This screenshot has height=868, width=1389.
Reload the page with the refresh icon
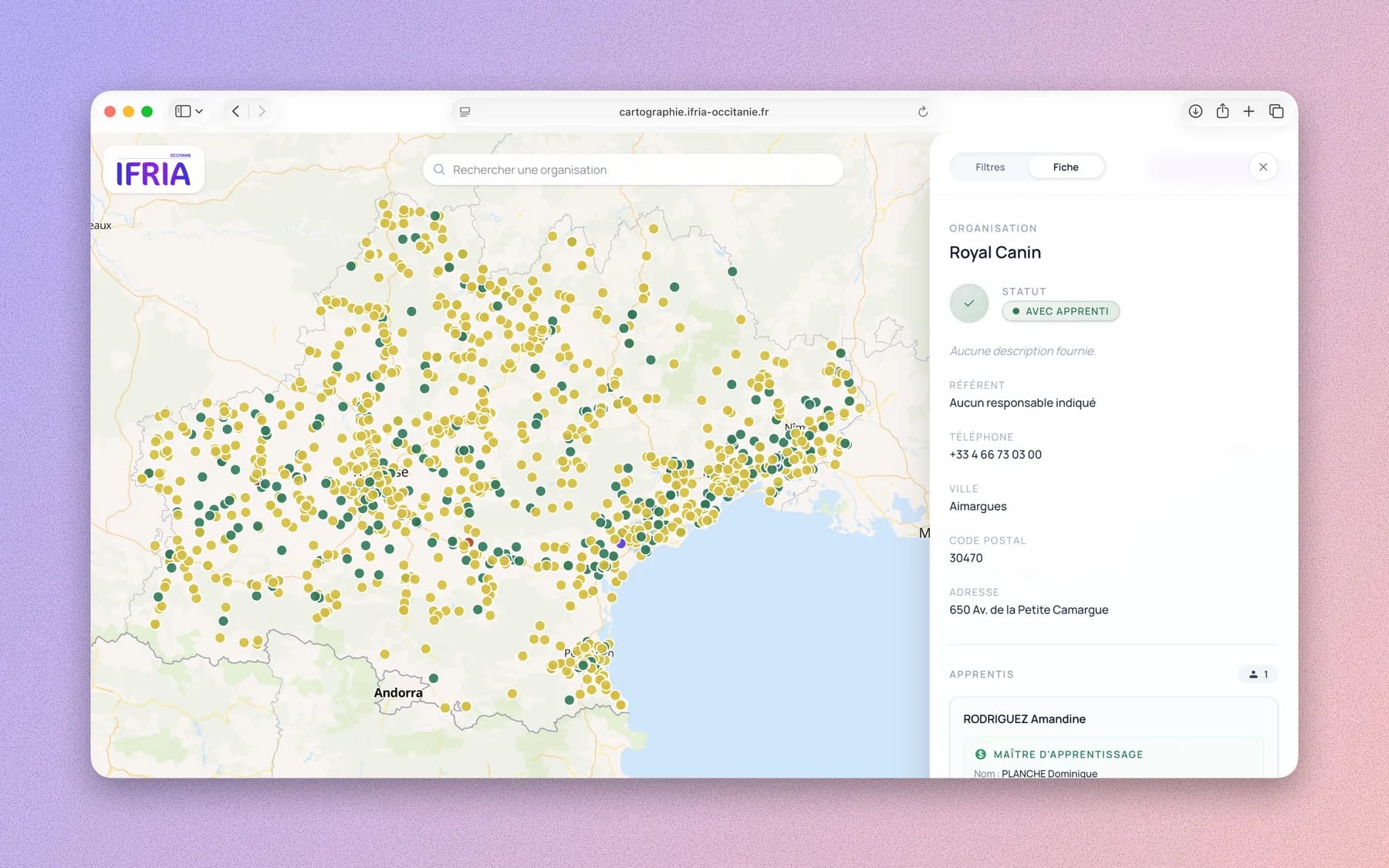pyautogui.click(x=922, y=112)
